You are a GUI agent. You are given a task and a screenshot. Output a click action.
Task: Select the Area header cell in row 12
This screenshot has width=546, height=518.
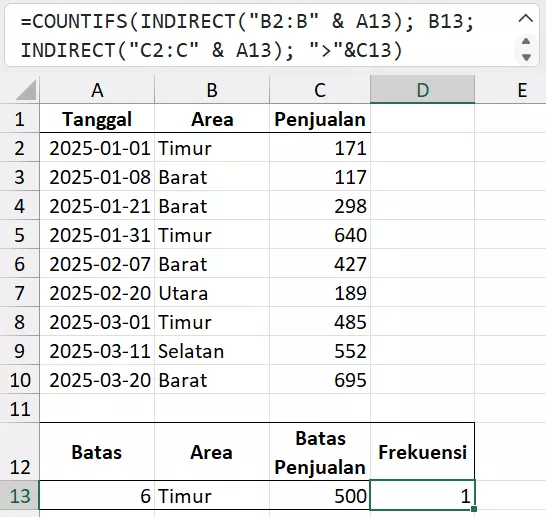212,452
